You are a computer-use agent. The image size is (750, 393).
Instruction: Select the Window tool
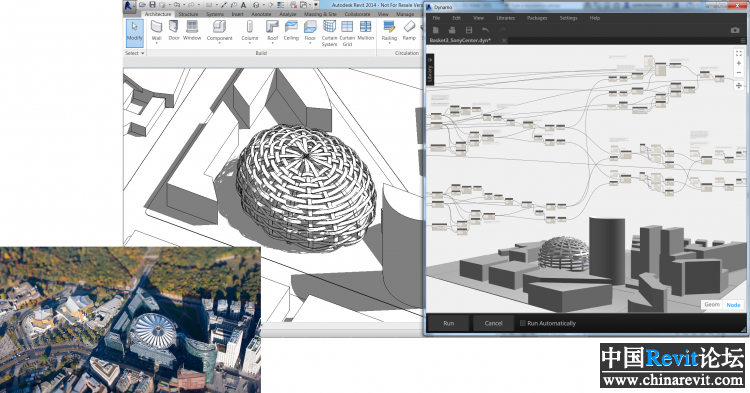192,31
